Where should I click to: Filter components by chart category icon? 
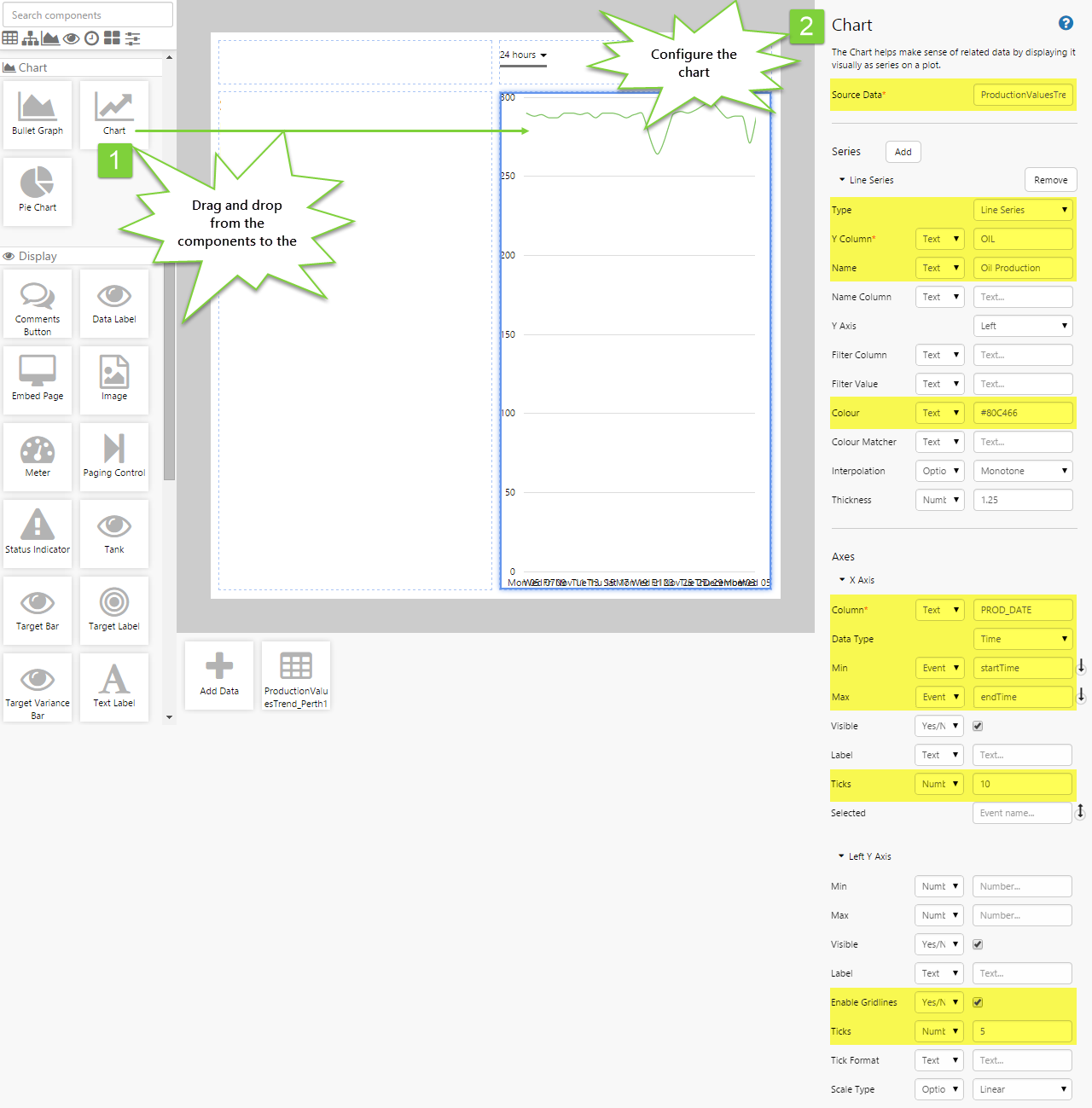click(x=50, y=38)
